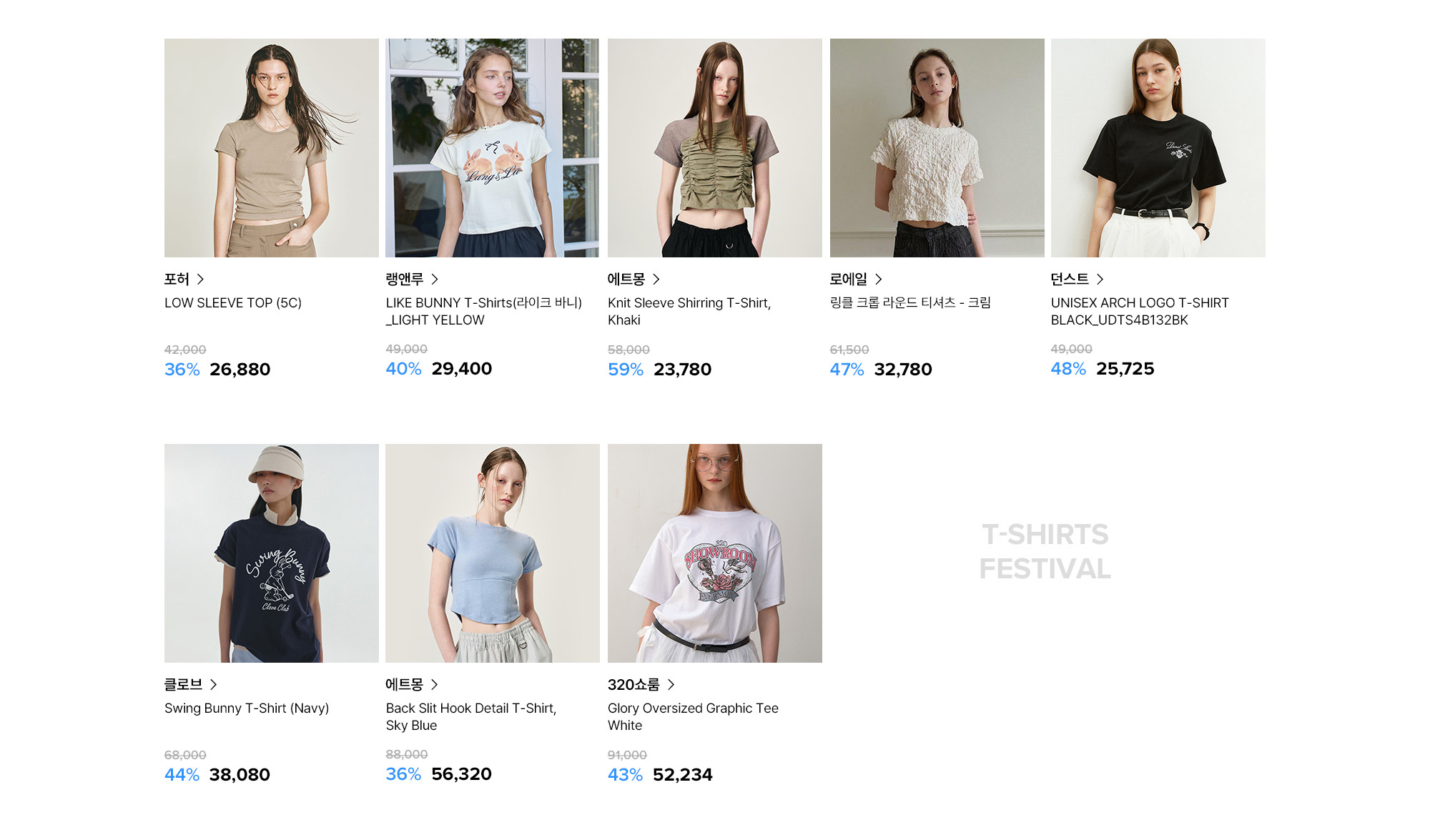This screenshot has width=1430, height=840.
Task: View the Like Bunny T-Shirt photo
Action: [493, 148]
